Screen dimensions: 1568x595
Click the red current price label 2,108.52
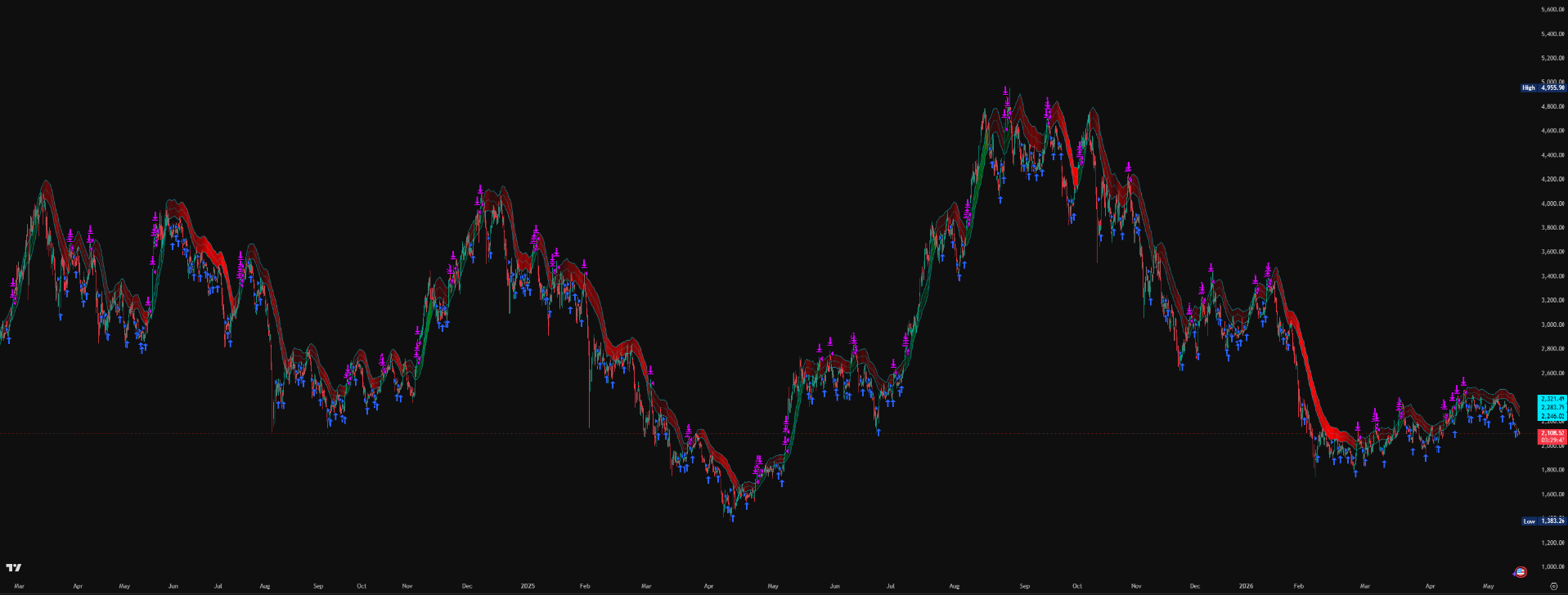1552,433
